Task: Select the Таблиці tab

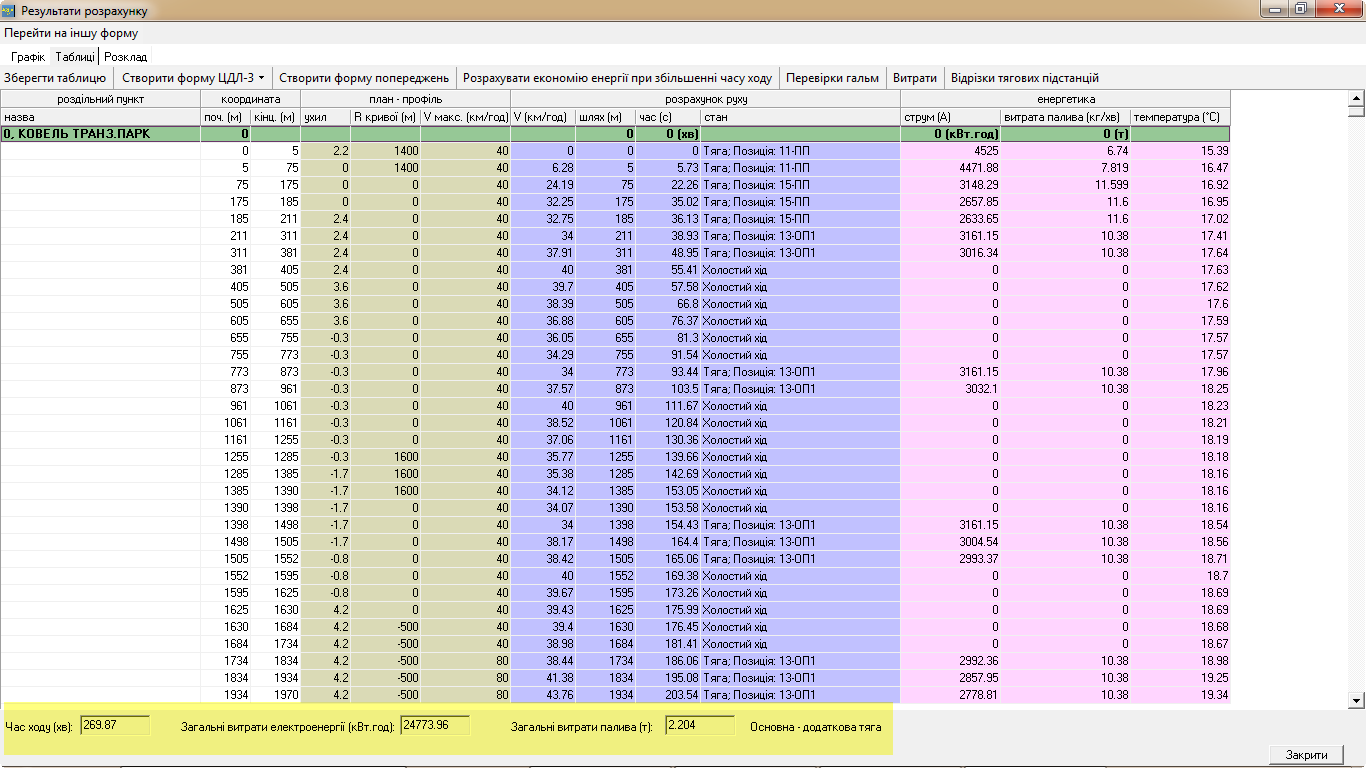Action: coord(75,57)
